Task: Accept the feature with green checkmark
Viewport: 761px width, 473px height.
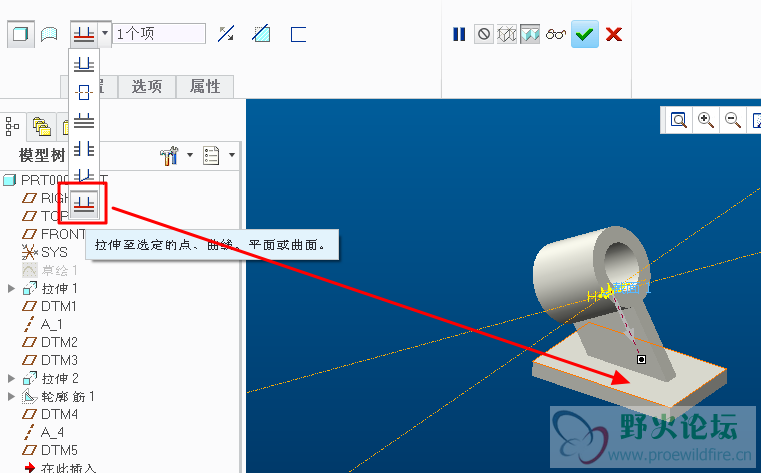Action: click(584, 34)
